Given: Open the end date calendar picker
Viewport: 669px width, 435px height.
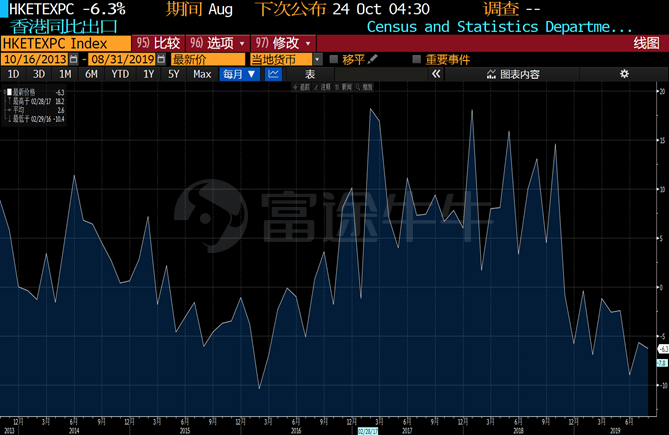Looking at the screenshot, I should click(x=161, y=59).
